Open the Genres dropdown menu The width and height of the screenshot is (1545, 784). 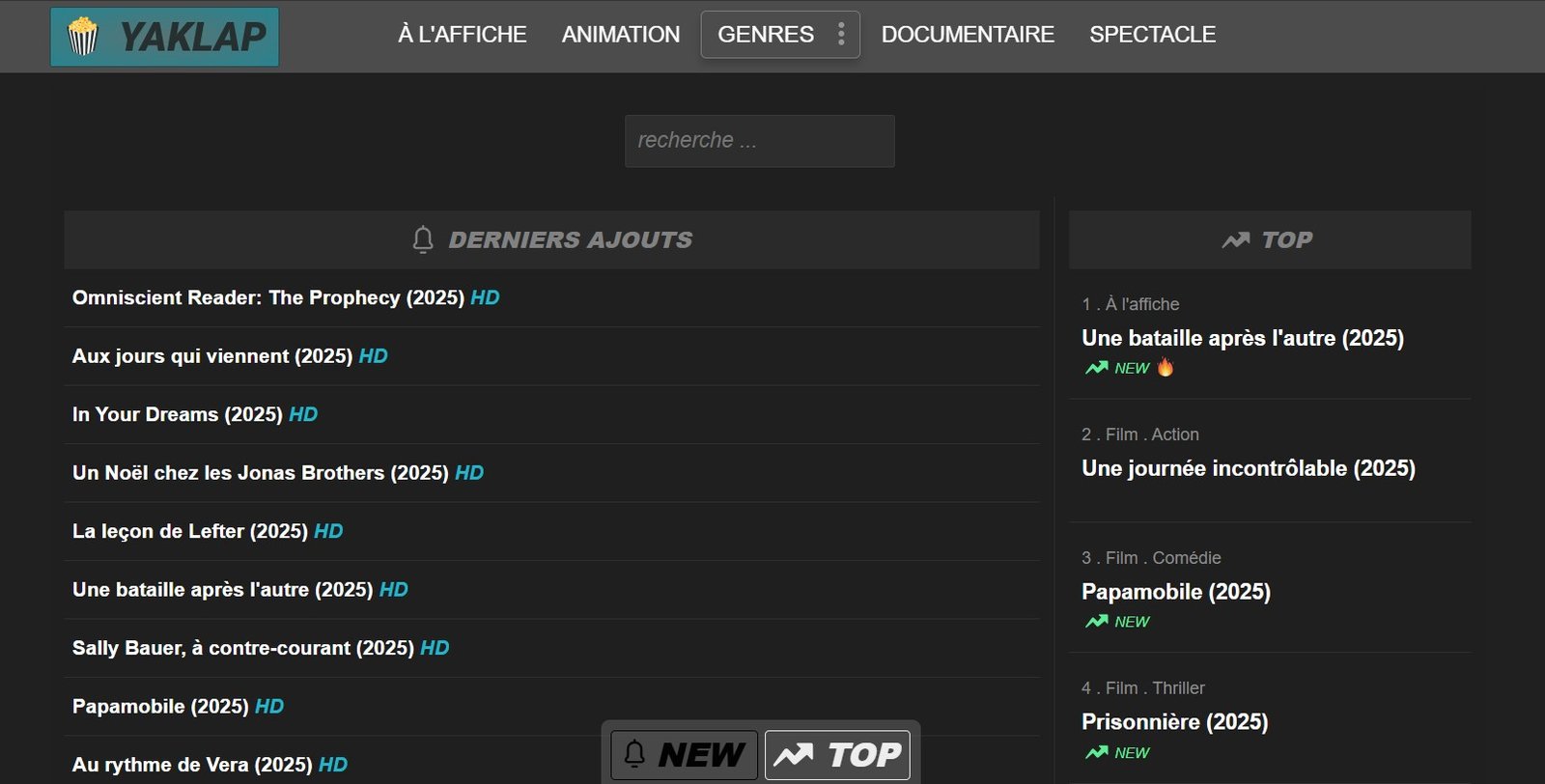pyautogui.click(x=766, y=35)
